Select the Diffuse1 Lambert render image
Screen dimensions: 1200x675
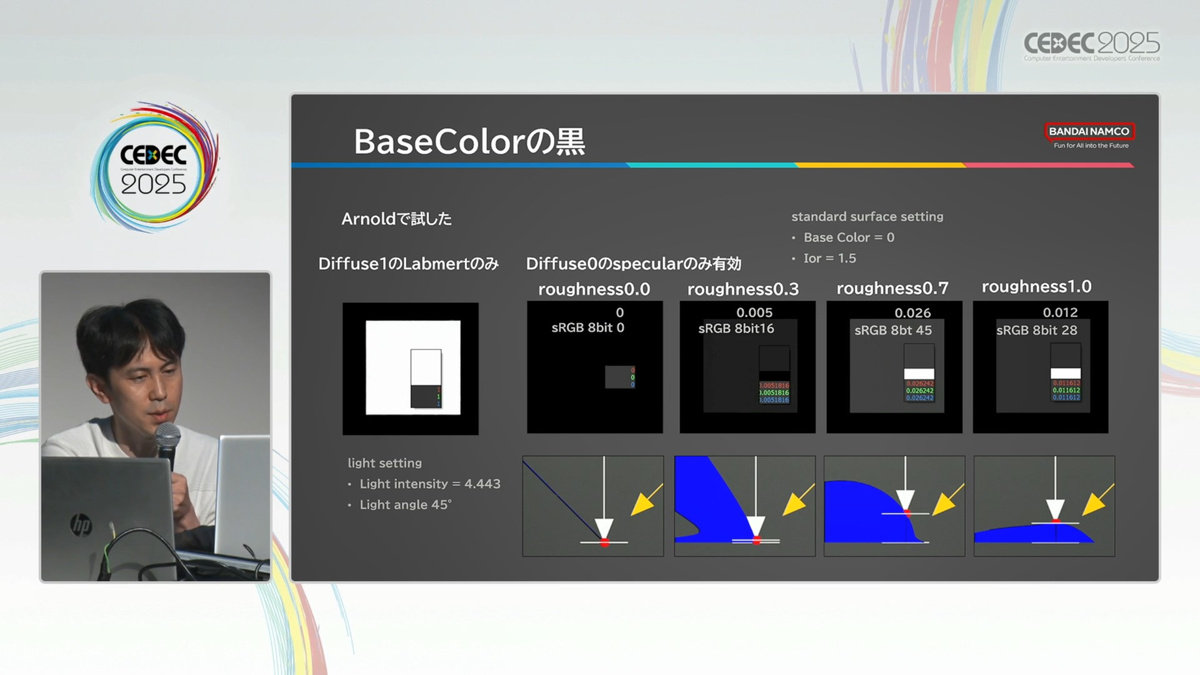(410, 368)
